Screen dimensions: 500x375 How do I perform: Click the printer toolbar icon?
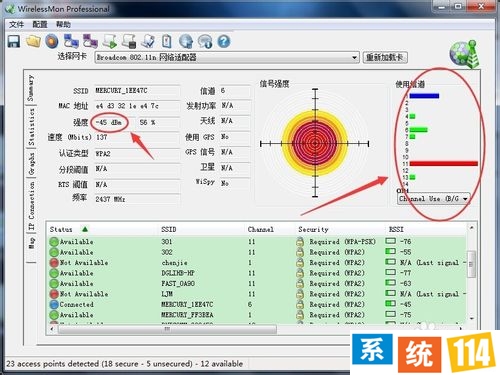pyautogui.click(x=129, y=41)
